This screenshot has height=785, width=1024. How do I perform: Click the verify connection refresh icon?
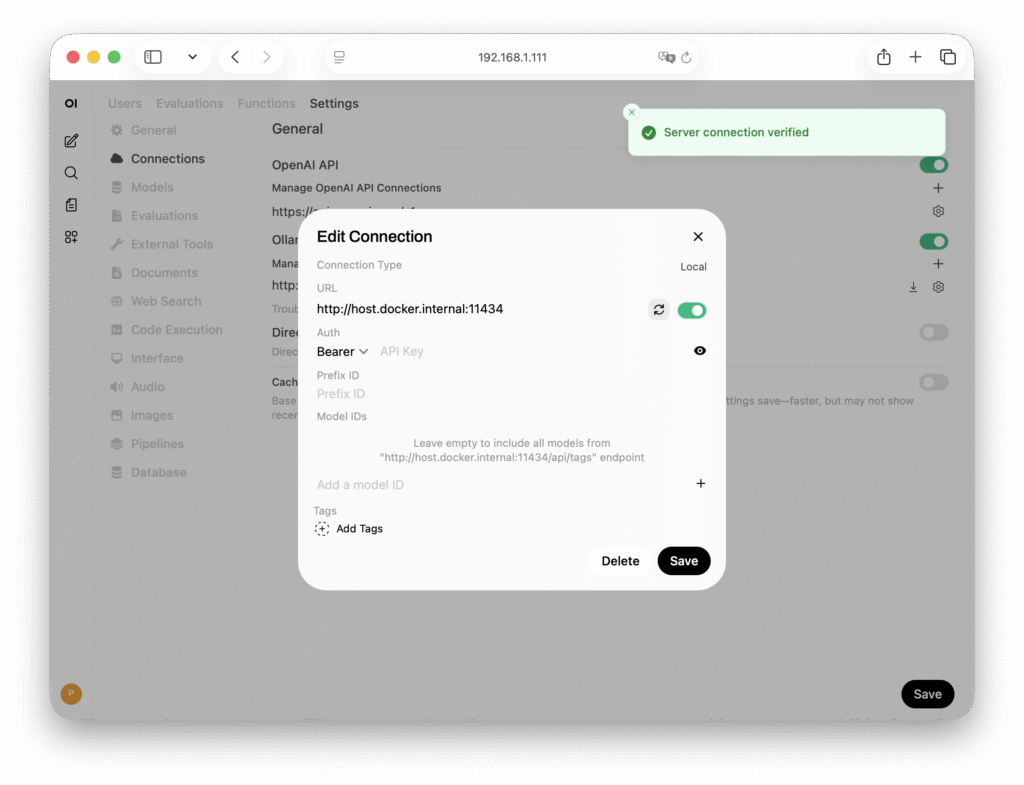click(658, 310)
